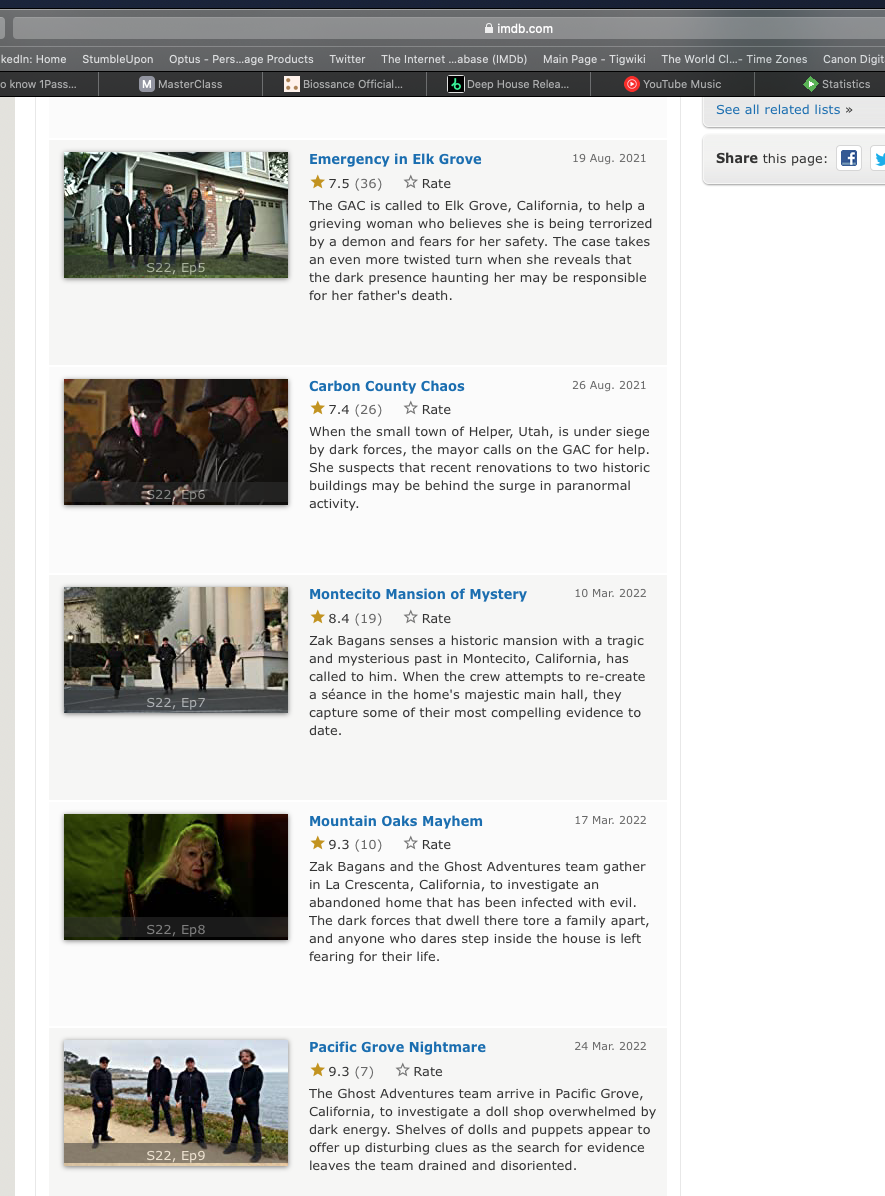Image resolution: width=885 pixels, height=1196 pixels.
Task: Open the S22 Ep6 episode thumbnail
Action: point(176,442)
